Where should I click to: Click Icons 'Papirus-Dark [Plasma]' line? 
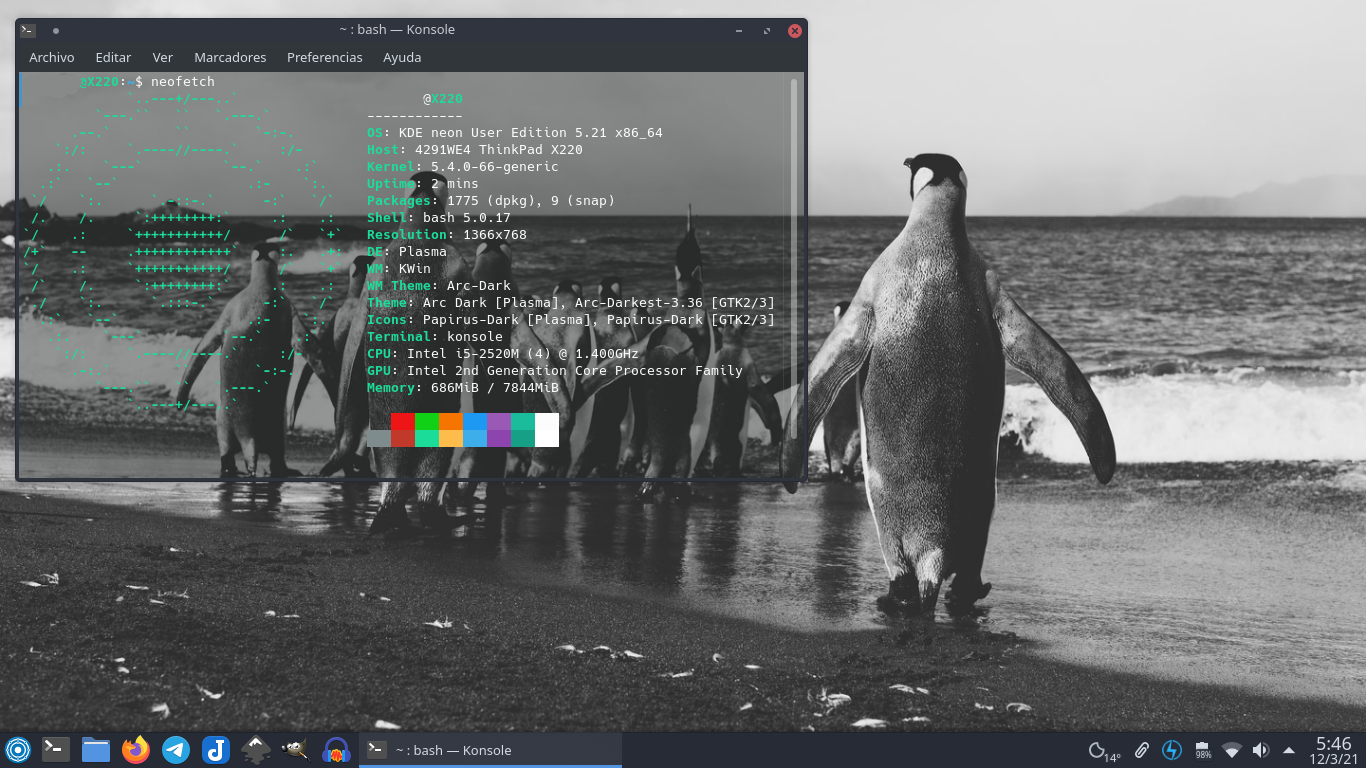pos(571,320)
